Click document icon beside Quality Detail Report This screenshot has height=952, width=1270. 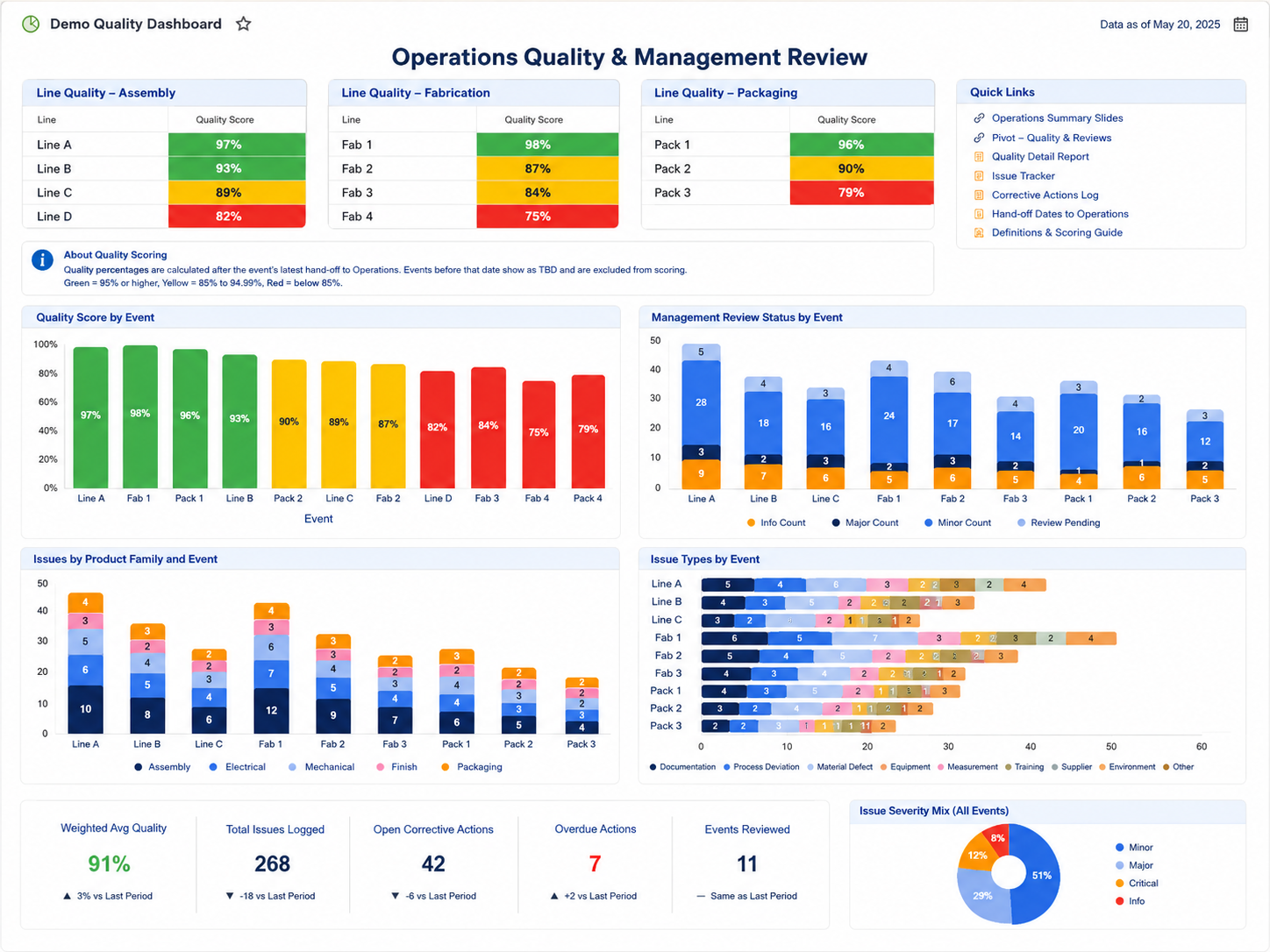pyautogui.click(x=979, y=157)
